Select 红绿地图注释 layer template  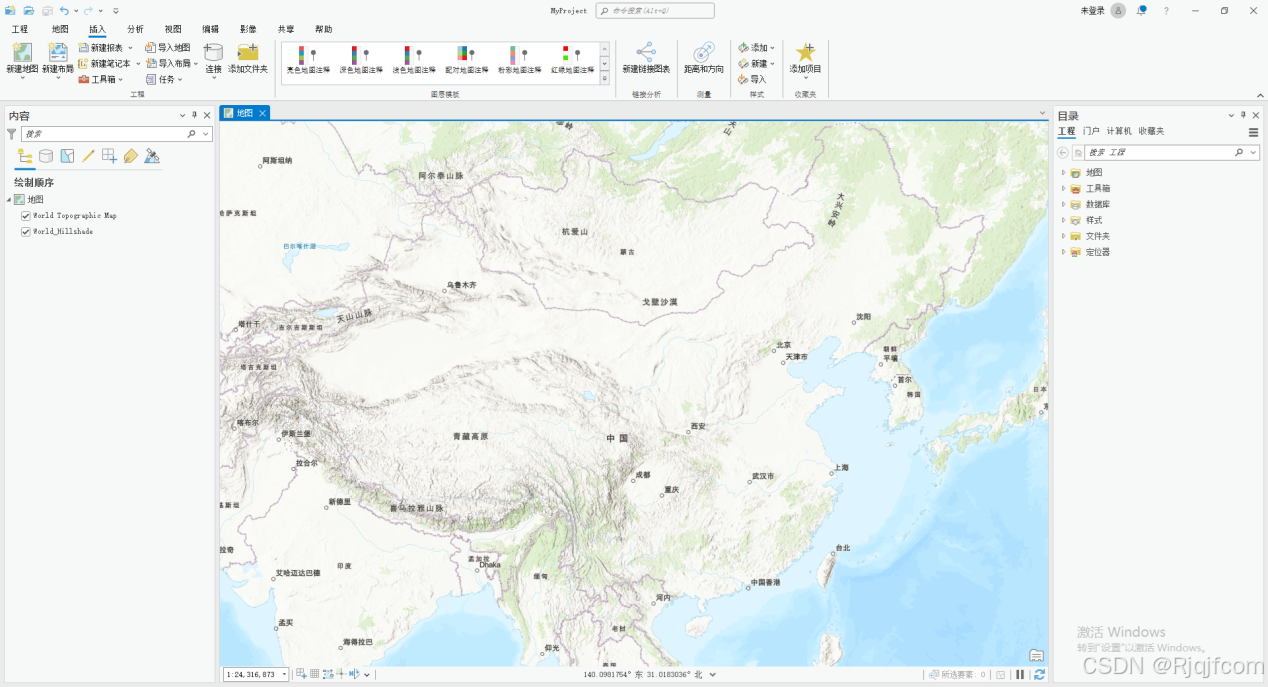click(572, 61)
